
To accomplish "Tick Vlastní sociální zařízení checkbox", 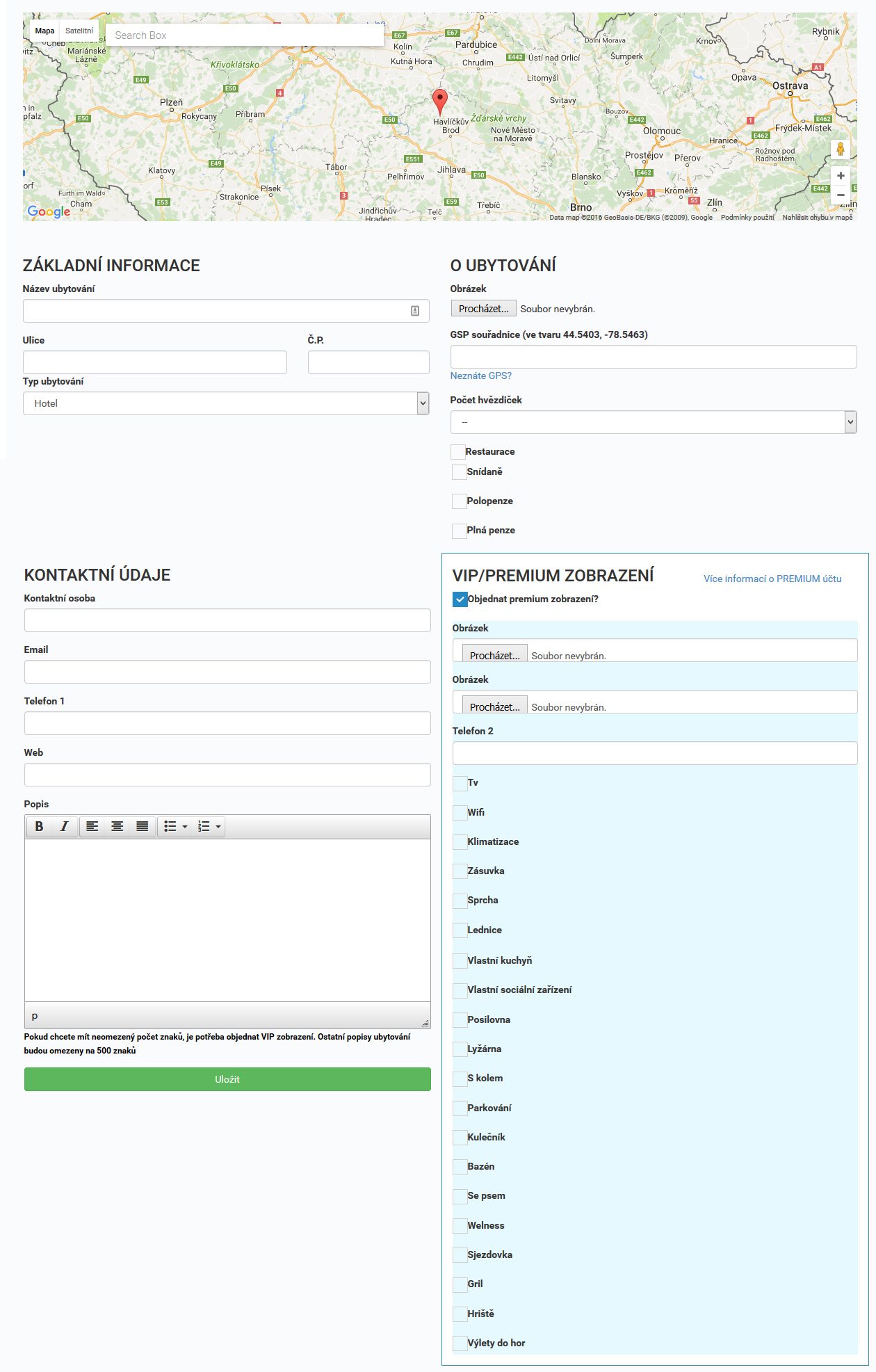I will point(460,990).
